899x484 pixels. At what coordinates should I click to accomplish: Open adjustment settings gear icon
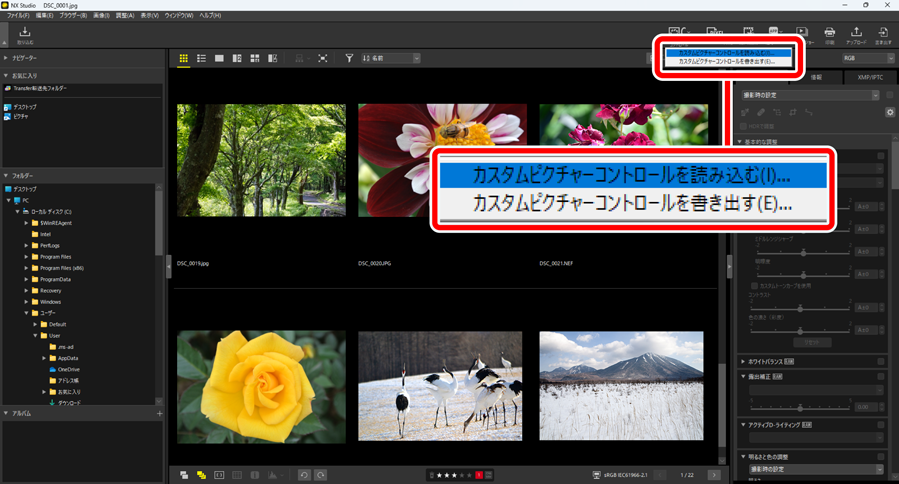[889, 112]
